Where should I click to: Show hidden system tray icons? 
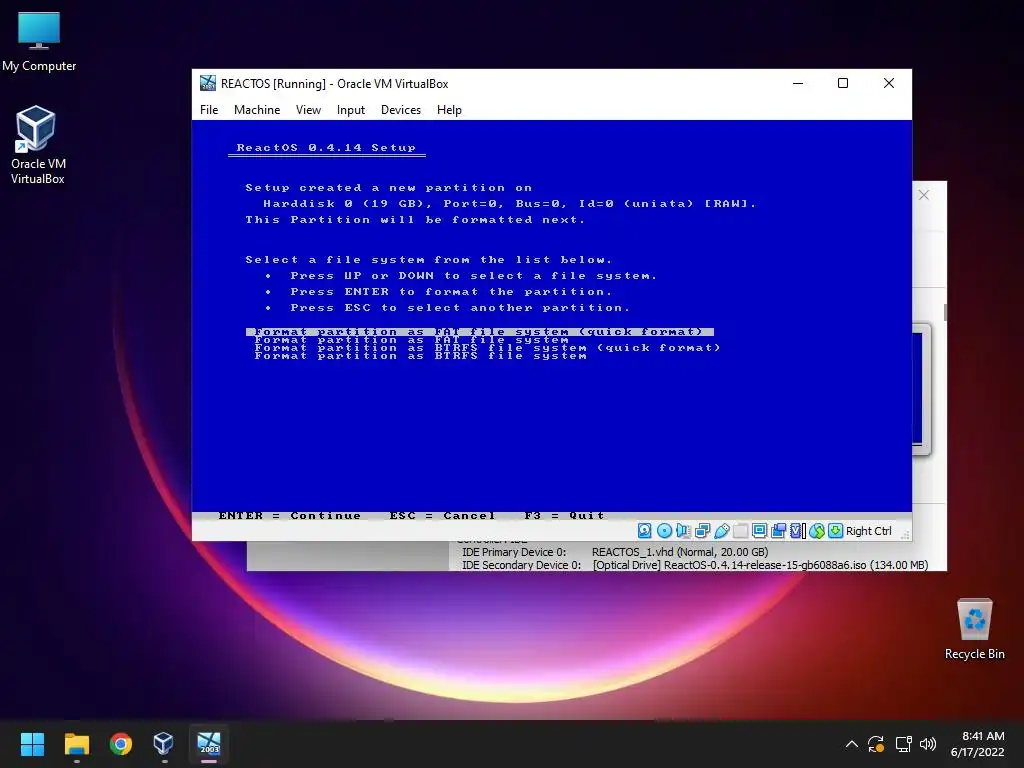click(x=852, y=744)
